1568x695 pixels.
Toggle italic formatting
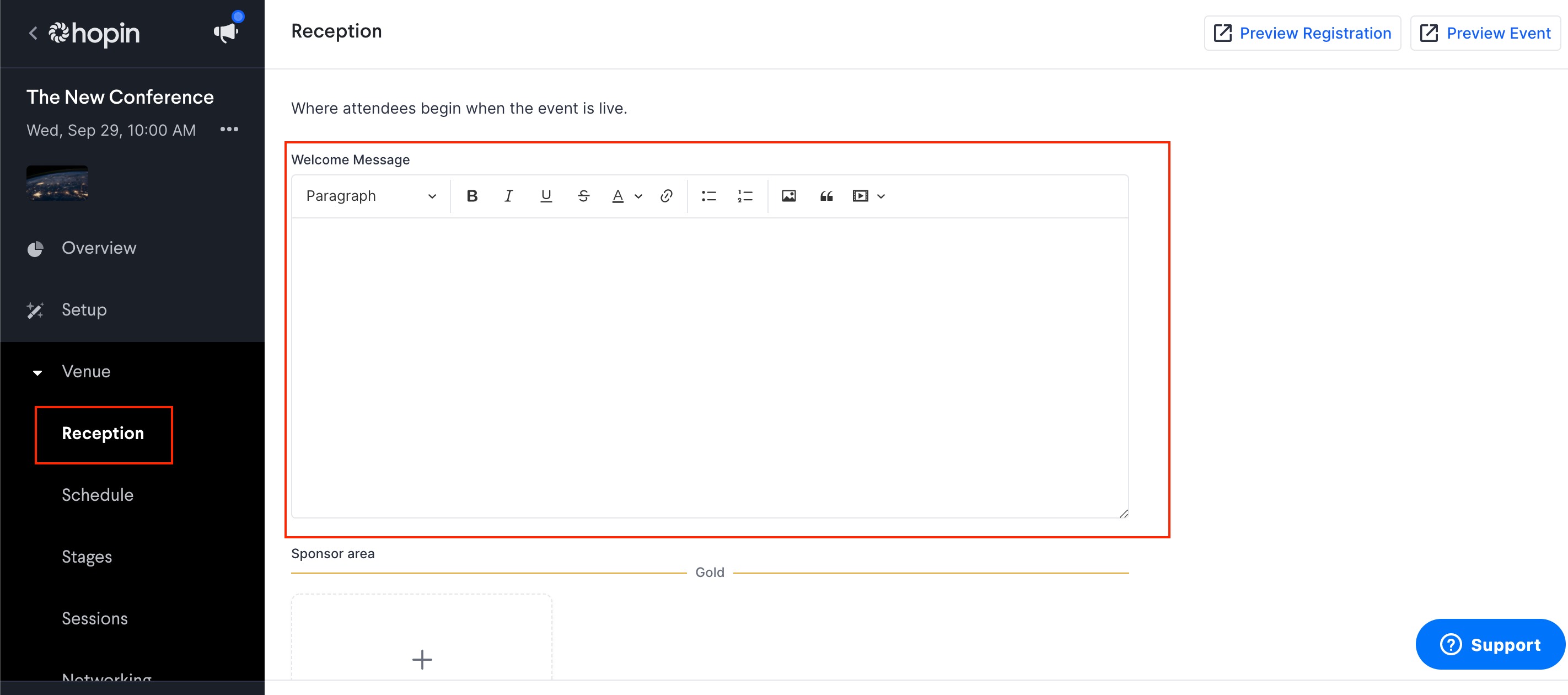(508, 196)
